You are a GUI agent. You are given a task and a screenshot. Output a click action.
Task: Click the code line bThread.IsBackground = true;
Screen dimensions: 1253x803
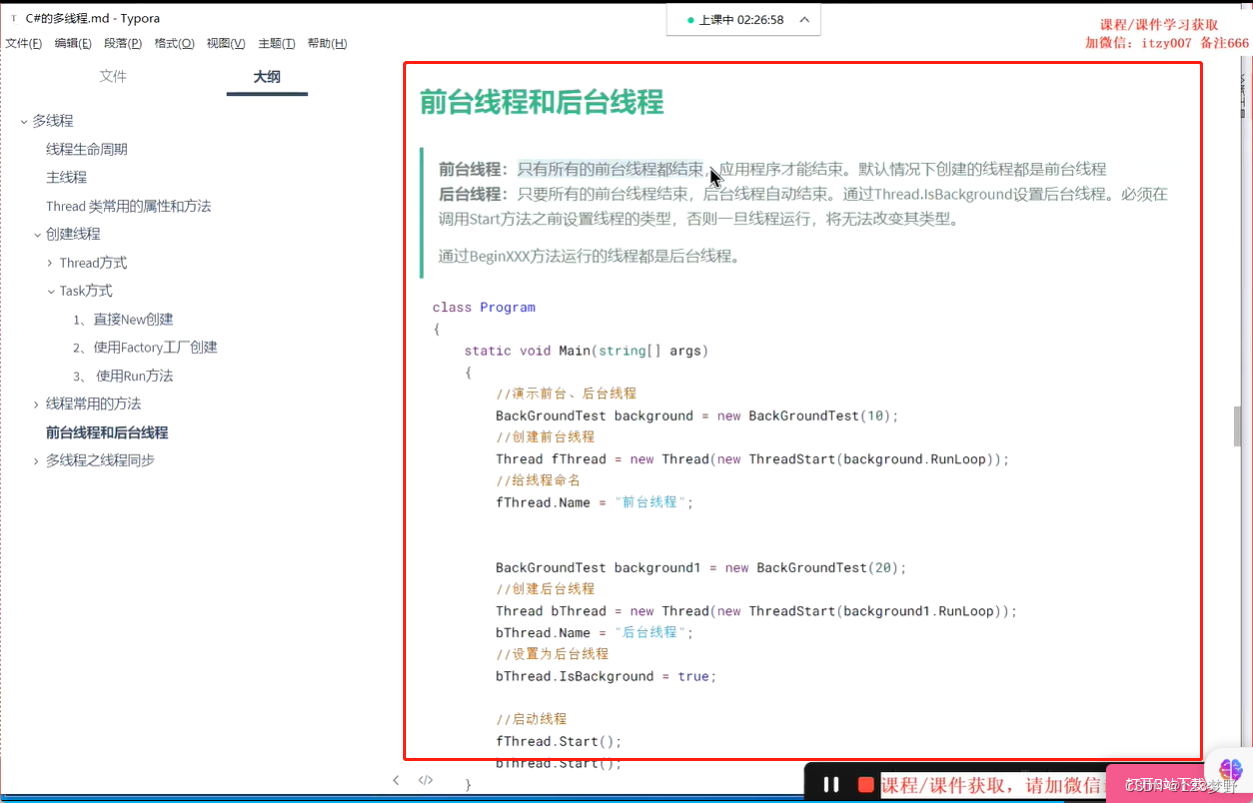pyautogui.click(x=606, y=676)
